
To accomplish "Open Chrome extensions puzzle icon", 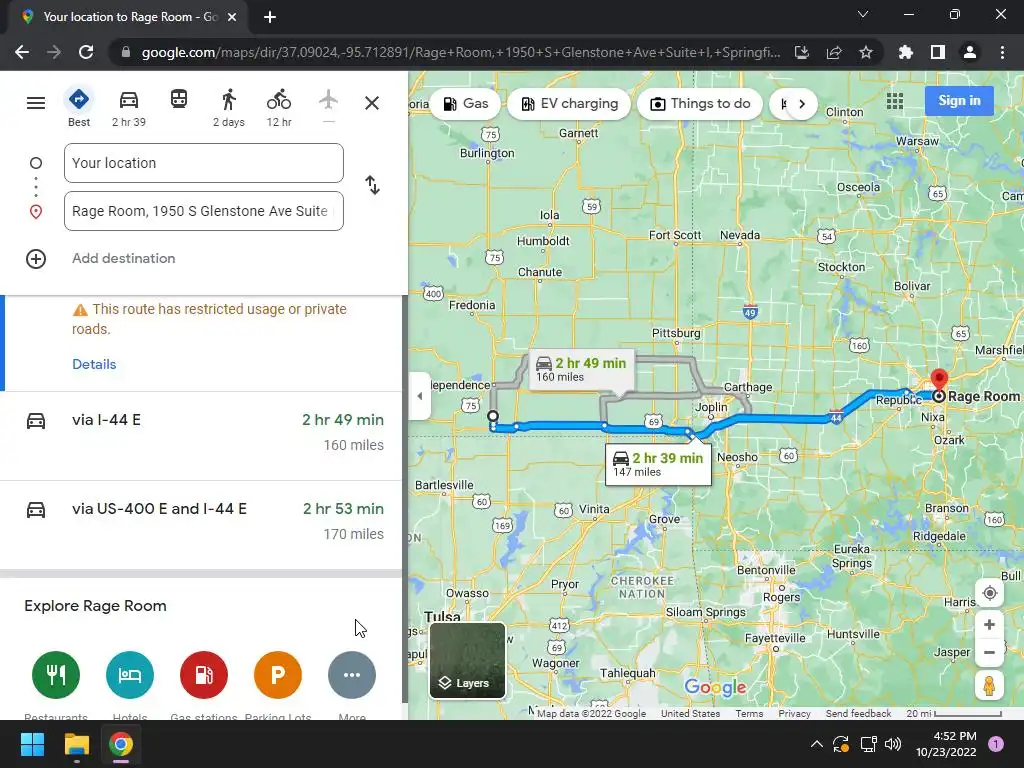I will (906, 52).
